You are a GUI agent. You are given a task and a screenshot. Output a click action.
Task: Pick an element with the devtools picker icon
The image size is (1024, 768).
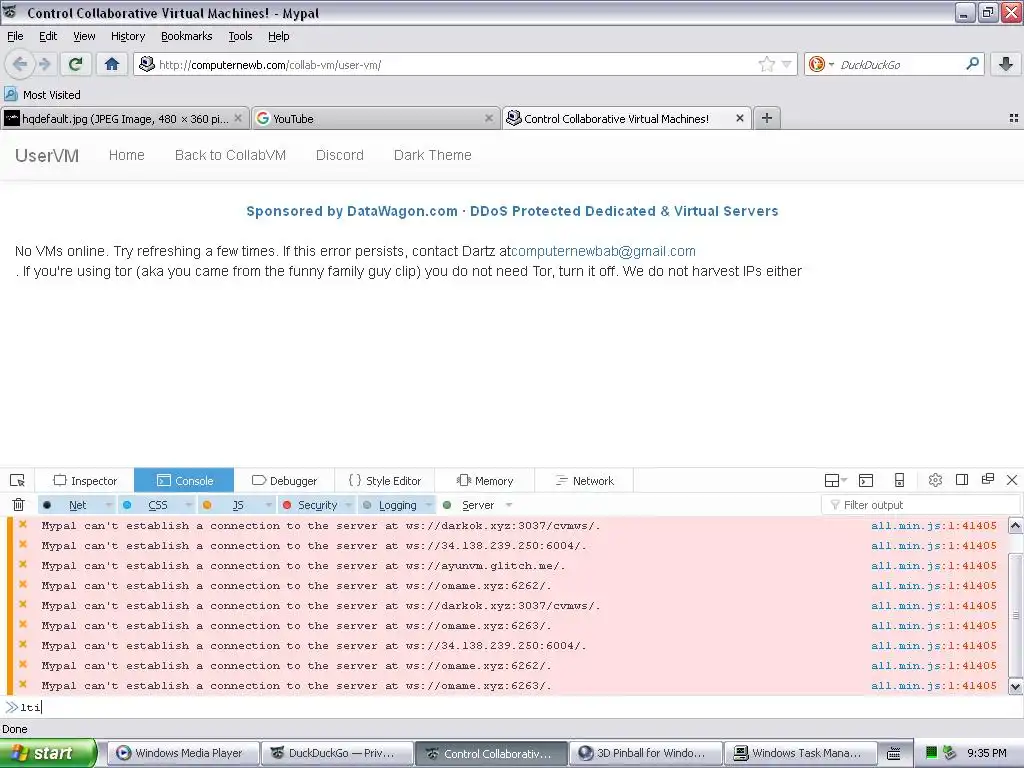point(18,481)
